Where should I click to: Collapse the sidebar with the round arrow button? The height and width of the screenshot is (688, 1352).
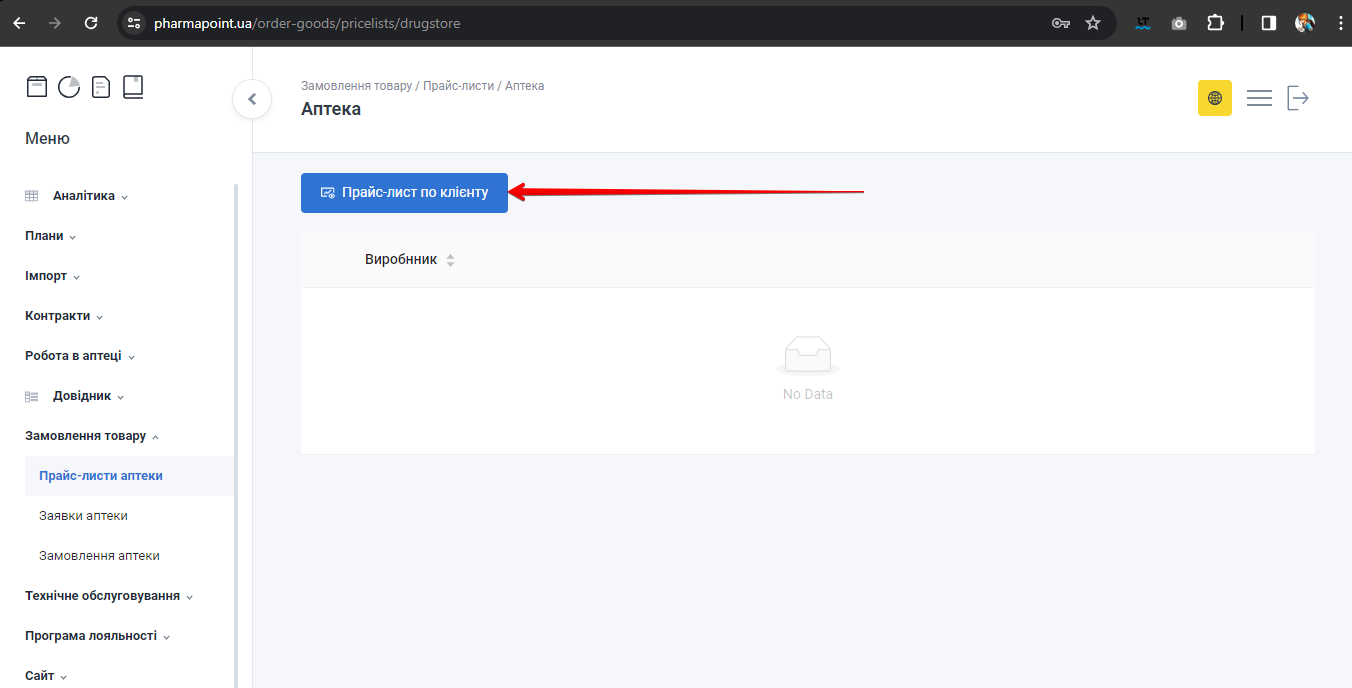click(252, 99)
